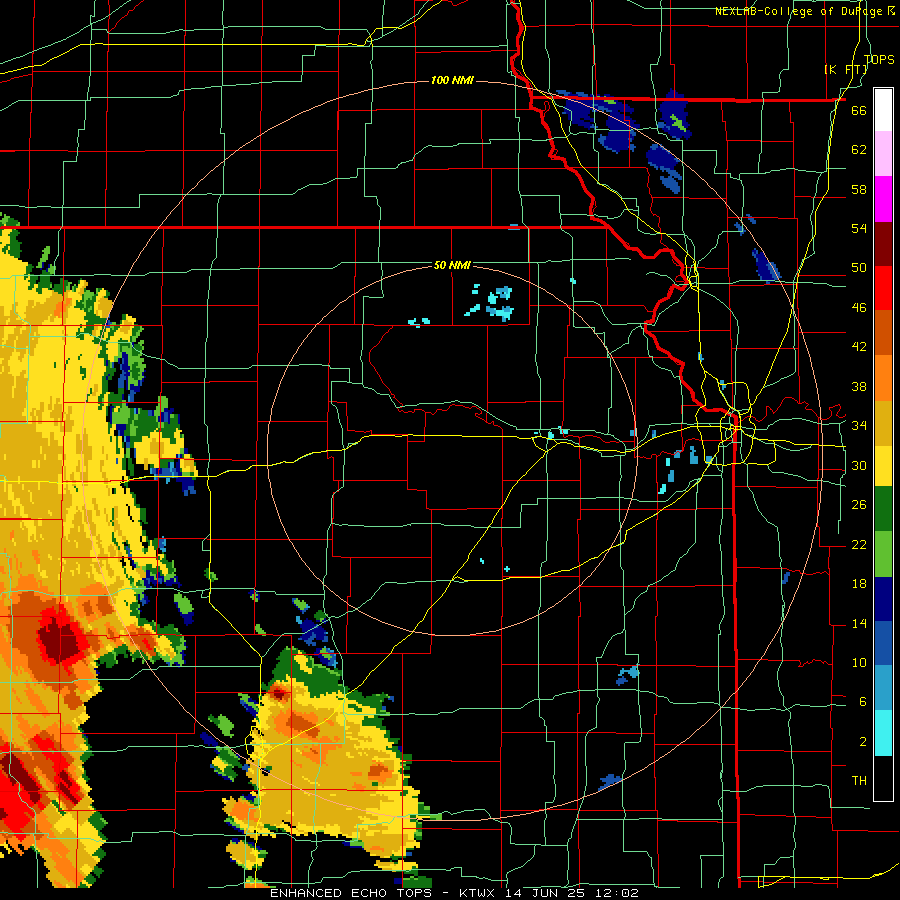Viewport: 900px width, 900px height.
Task: Click the 30 legend value
Action: coord(859,465)
